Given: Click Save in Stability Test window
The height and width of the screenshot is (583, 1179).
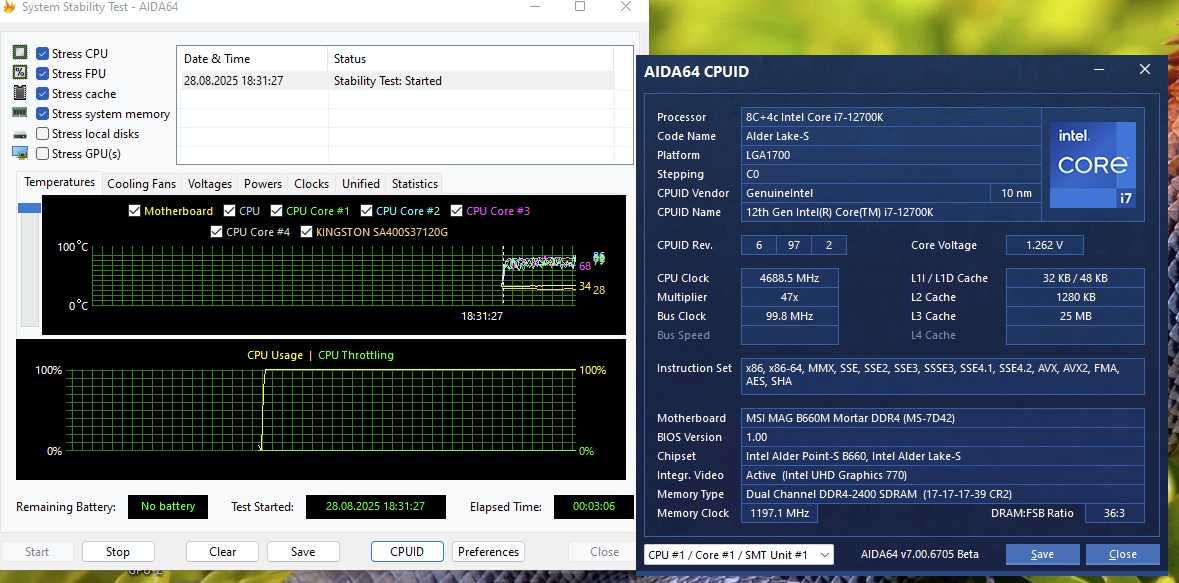Looking at the screenshot, I should (x=303, y=551).
